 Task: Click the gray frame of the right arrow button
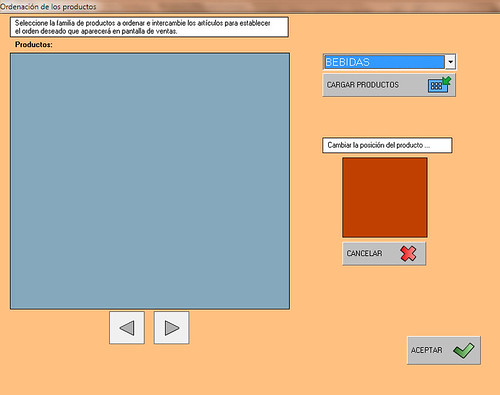coord(171,328)
